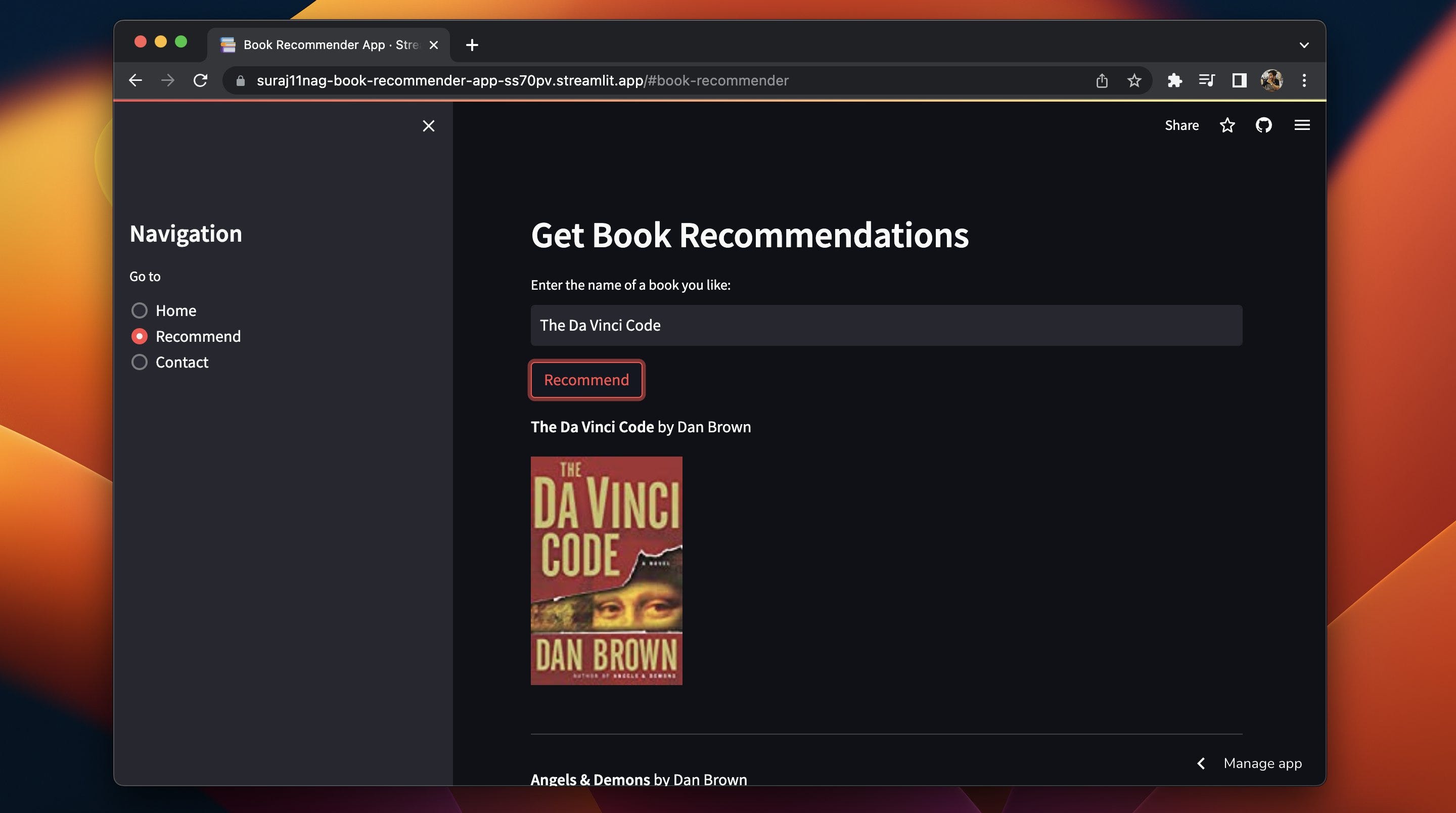Toggle the Chrome side panel icon

tap(1239, 80)
